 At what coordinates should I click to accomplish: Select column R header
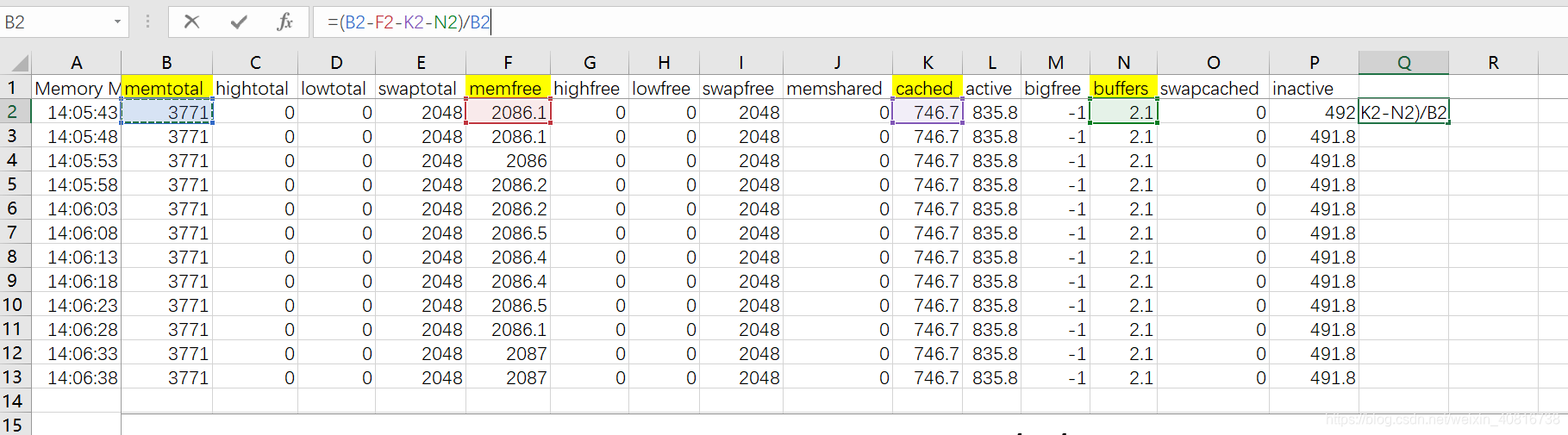[x=1494, y=63]
